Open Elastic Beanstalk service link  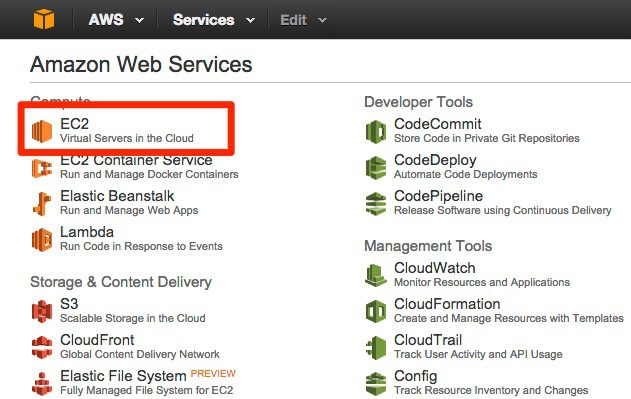tap(117, 196)
